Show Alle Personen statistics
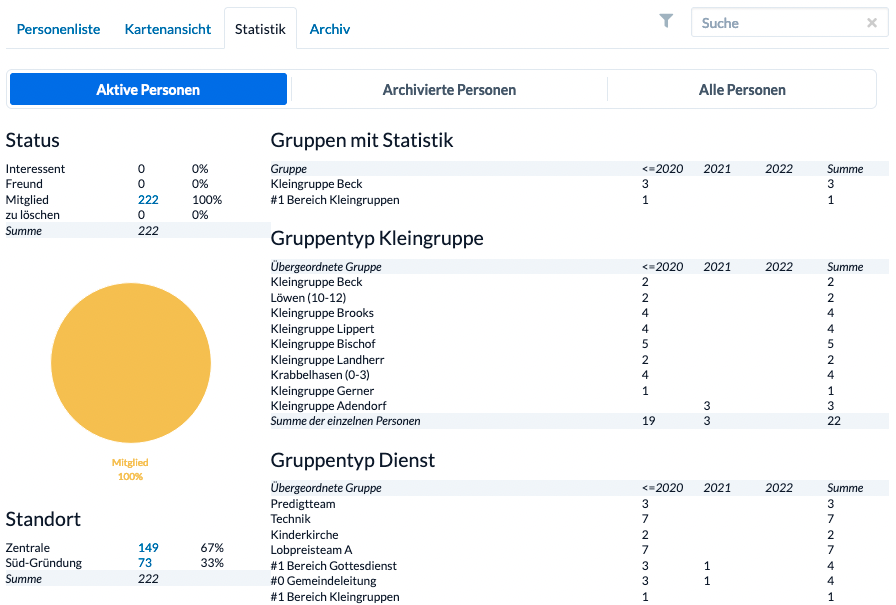 point(742,90)
